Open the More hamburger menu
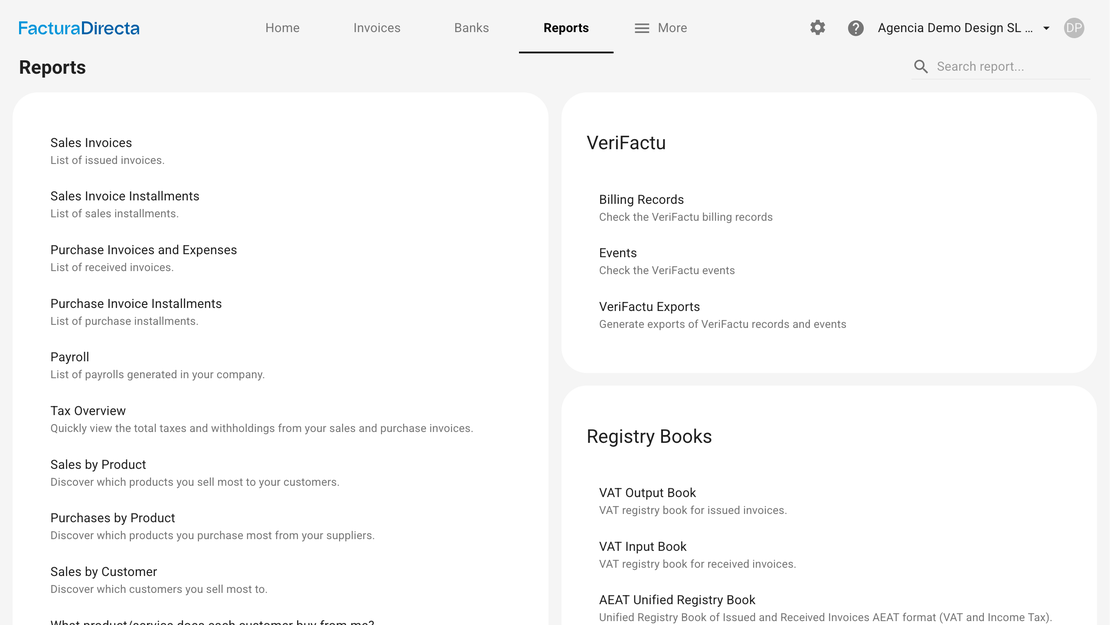Viewport: 1110px width, 625px height. click(x=660, y=28)
